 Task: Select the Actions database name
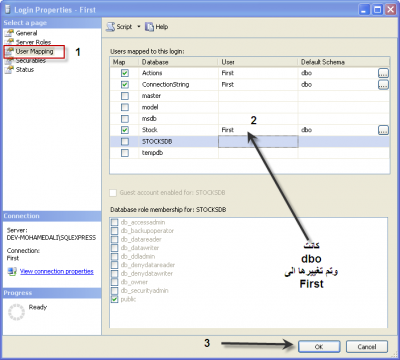[x=152, y=73]
